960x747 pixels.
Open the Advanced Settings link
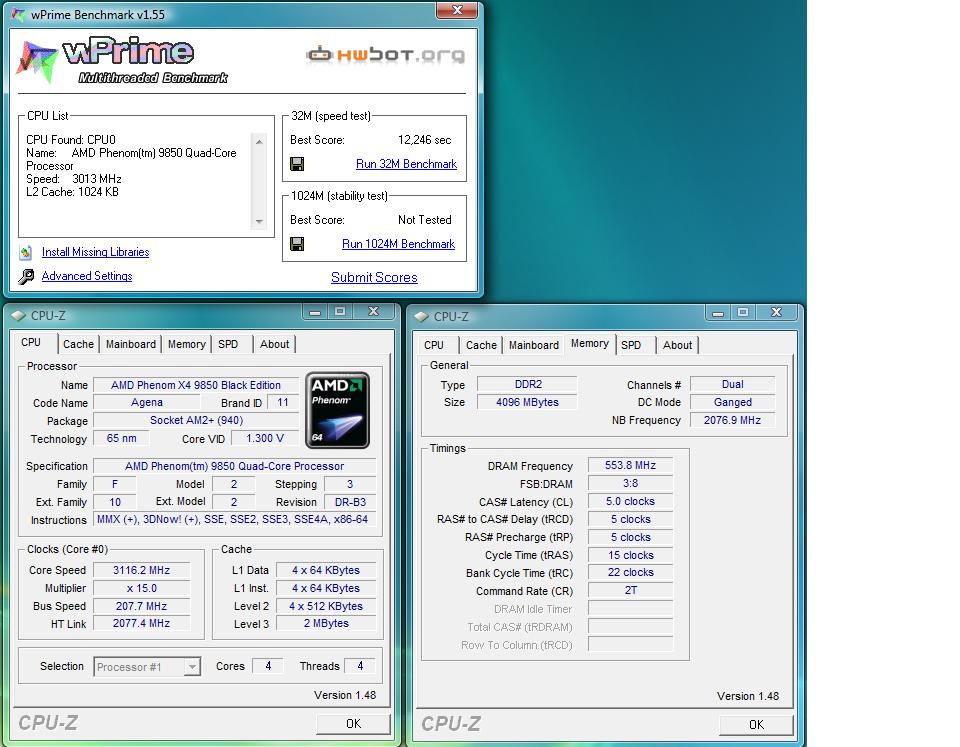pos(87,276)
